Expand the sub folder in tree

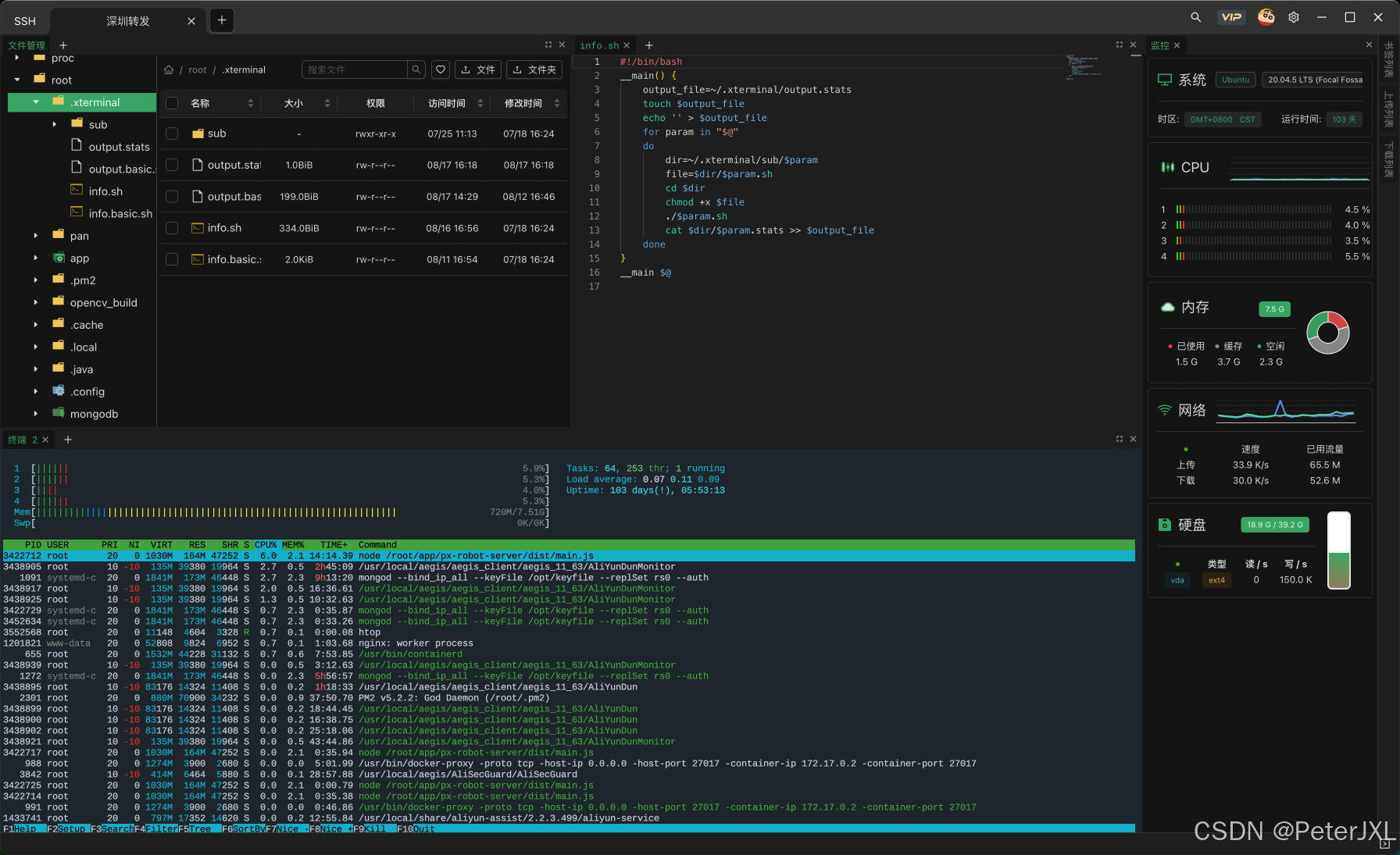(54, 124)
